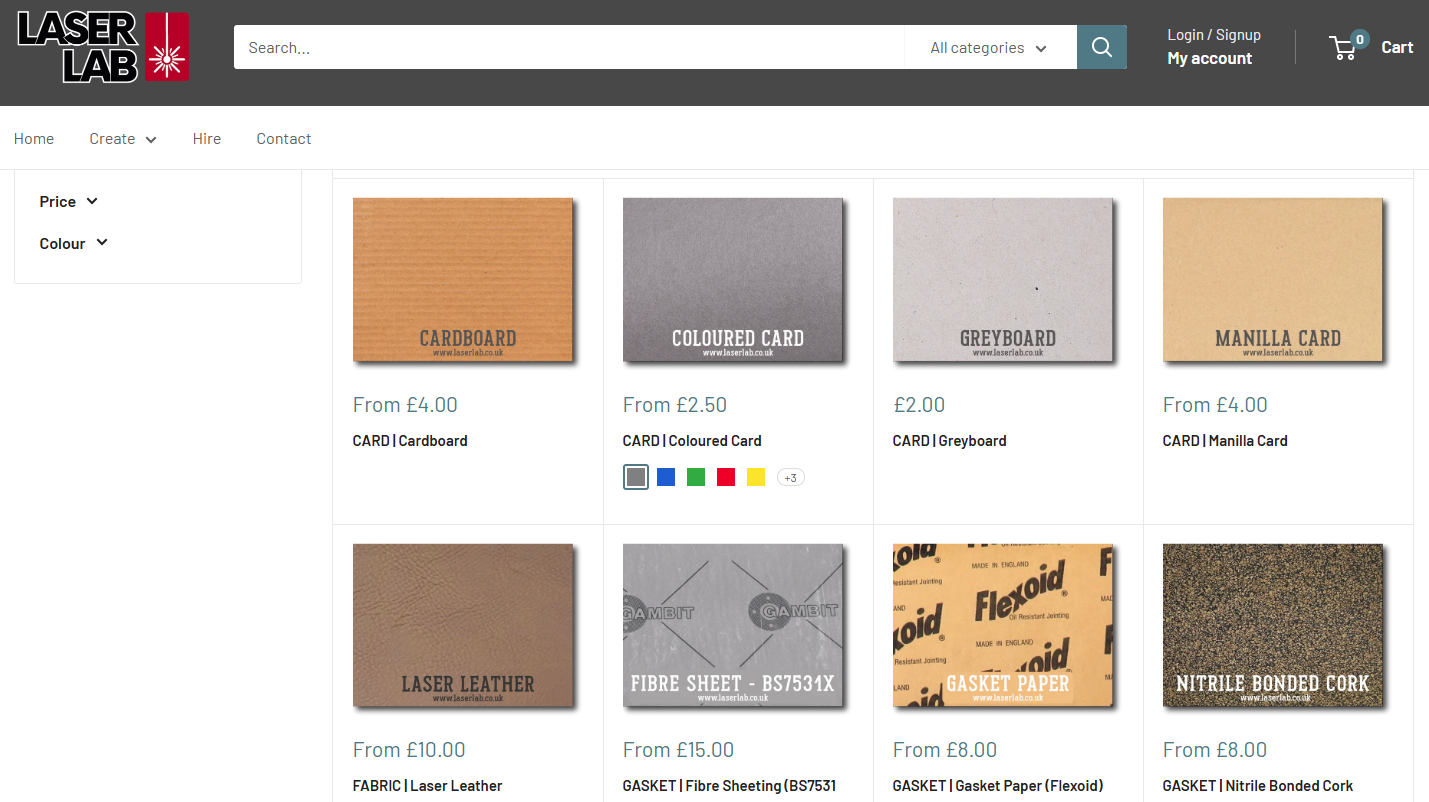Open the Cardboard product image

click(463, 280)
